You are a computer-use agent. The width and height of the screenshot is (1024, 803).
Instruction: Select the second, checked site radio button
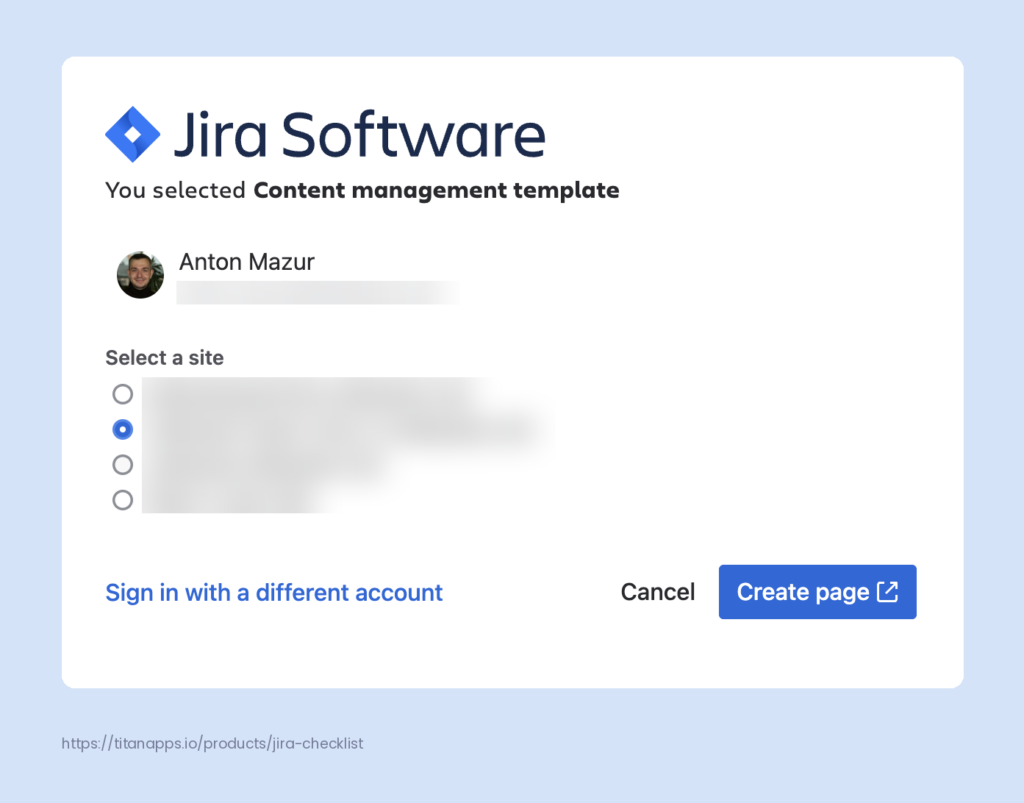(122, 429)
